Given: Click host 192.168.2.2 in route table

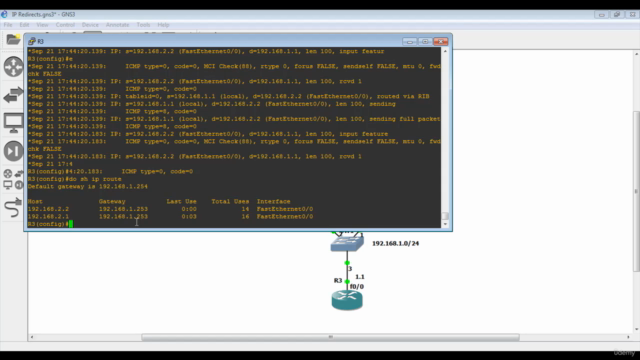Looking at the screenshot, I should [x=48, y=209].
